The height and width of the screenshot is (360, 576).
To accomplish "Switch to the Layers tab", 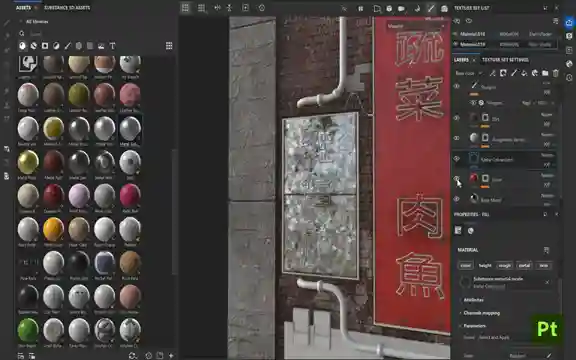I will [461, 60].
